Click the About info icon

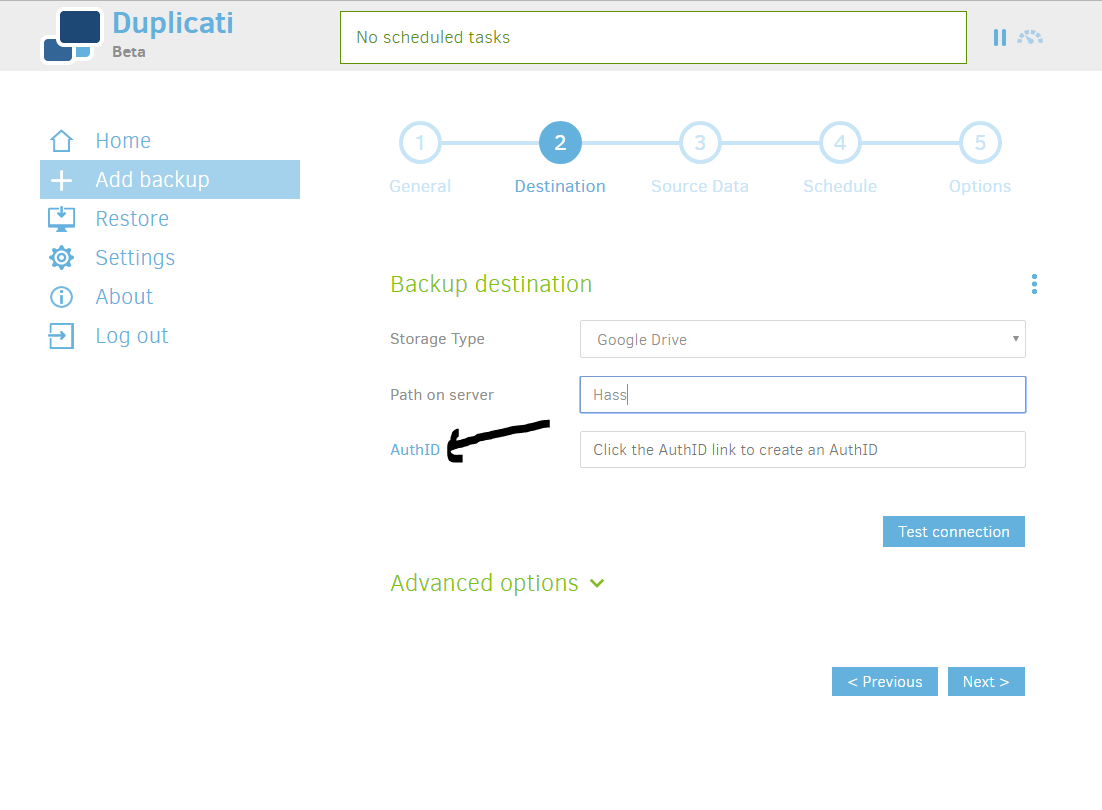[x=61, y=297]
